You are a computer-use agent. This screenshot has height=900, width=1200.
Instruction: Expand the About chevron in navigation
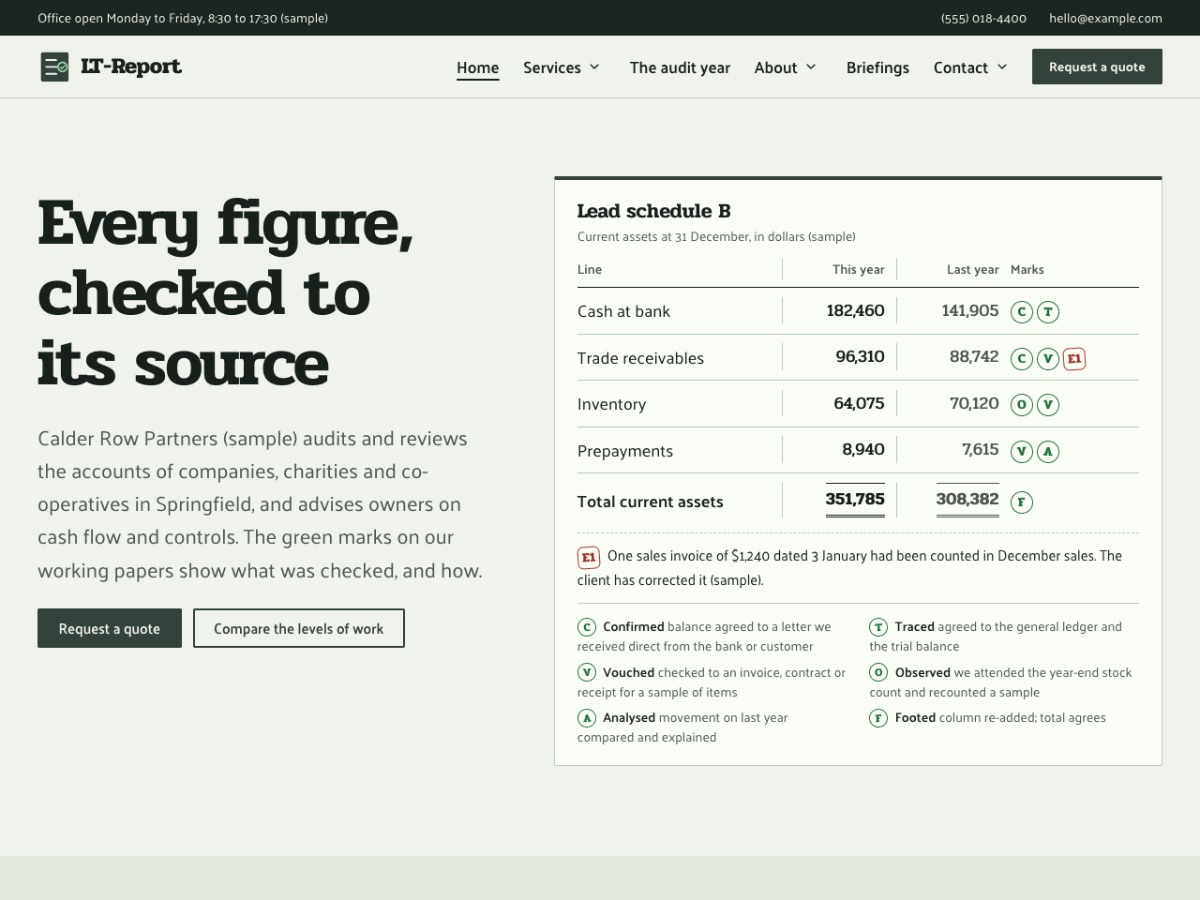click(x=811, y=67)
